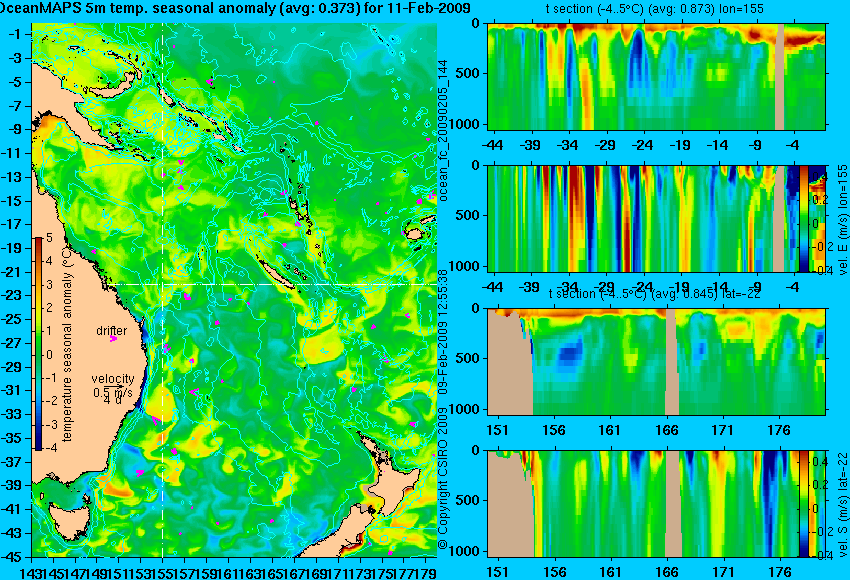This screenshot has width=850, height=580.
Task: Click the 'vel. S (m/s) lat=-22' vertical label
Action: (x=842, y=504)
